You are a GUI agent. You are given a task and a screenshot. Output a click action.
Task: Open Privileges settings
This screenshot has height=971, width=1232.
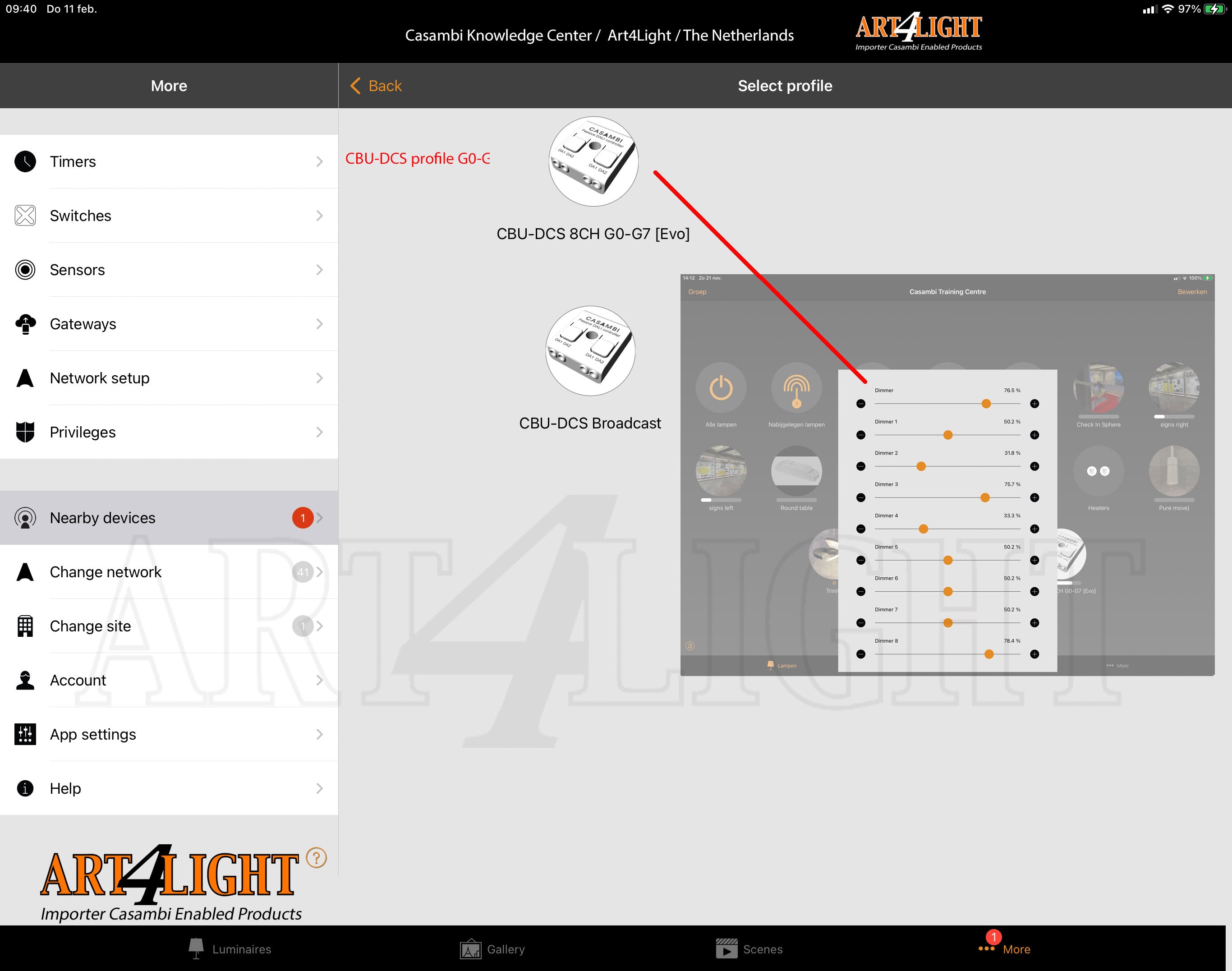point(169,432)
